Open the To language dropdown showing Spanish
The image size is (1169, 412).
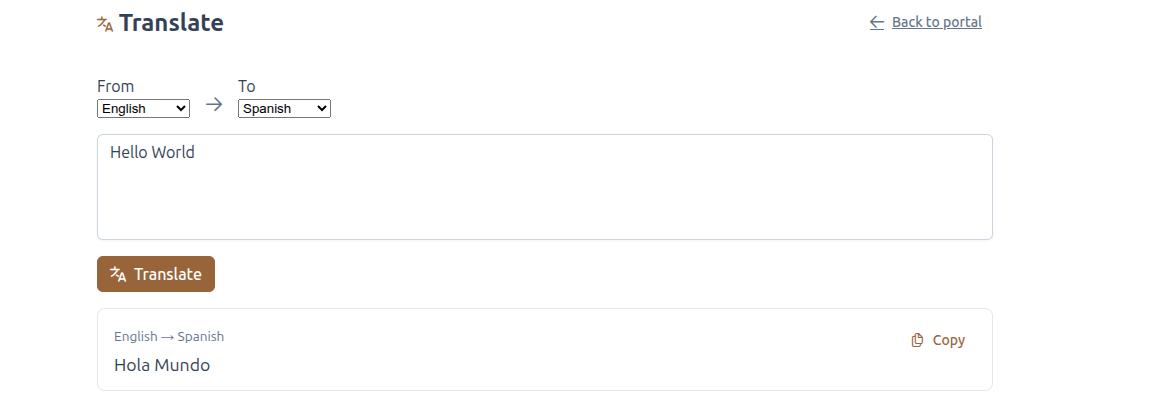(284, 109)
